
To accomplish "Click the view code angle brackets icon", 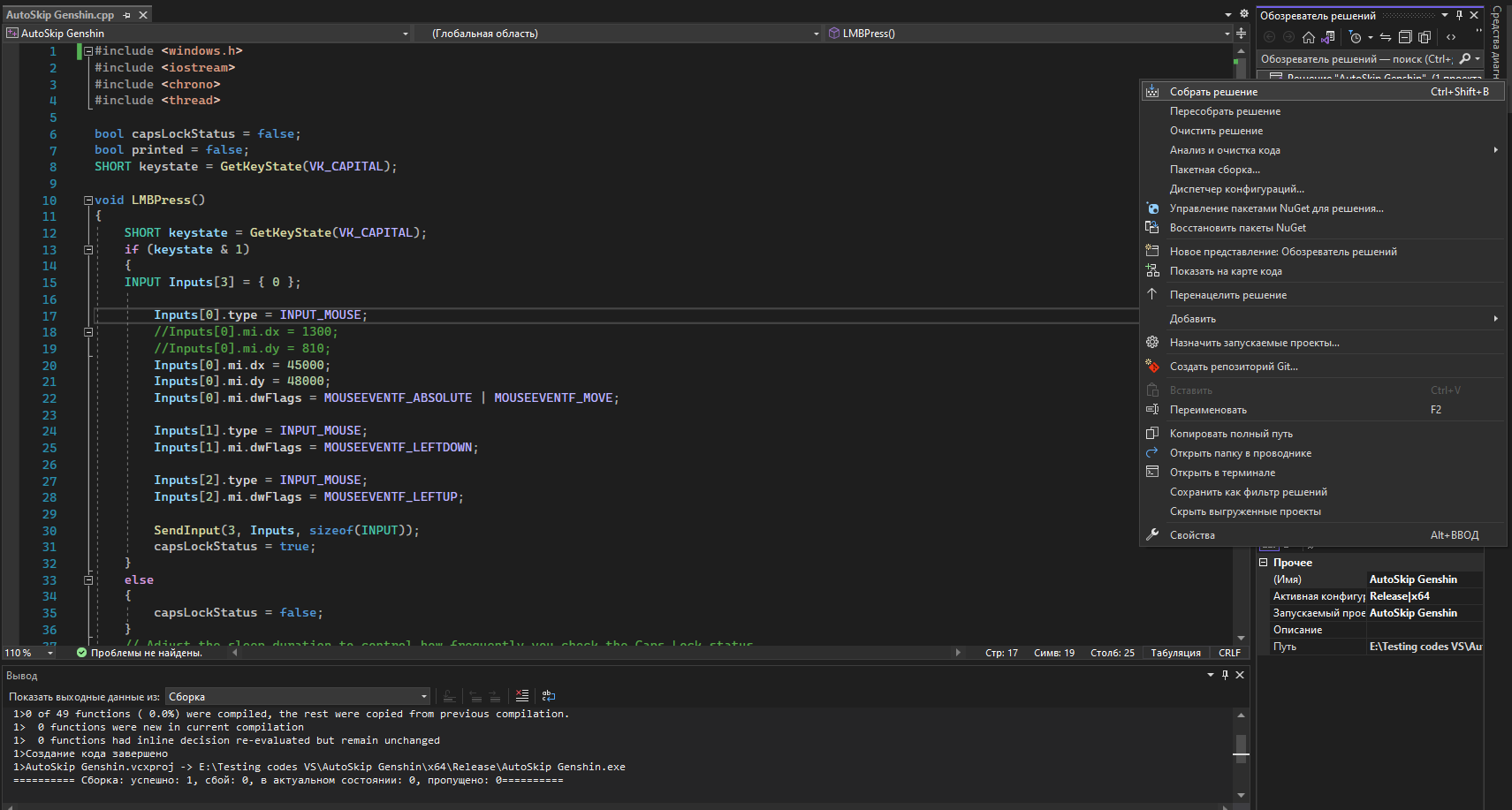I will click(x=1451, y=37).
